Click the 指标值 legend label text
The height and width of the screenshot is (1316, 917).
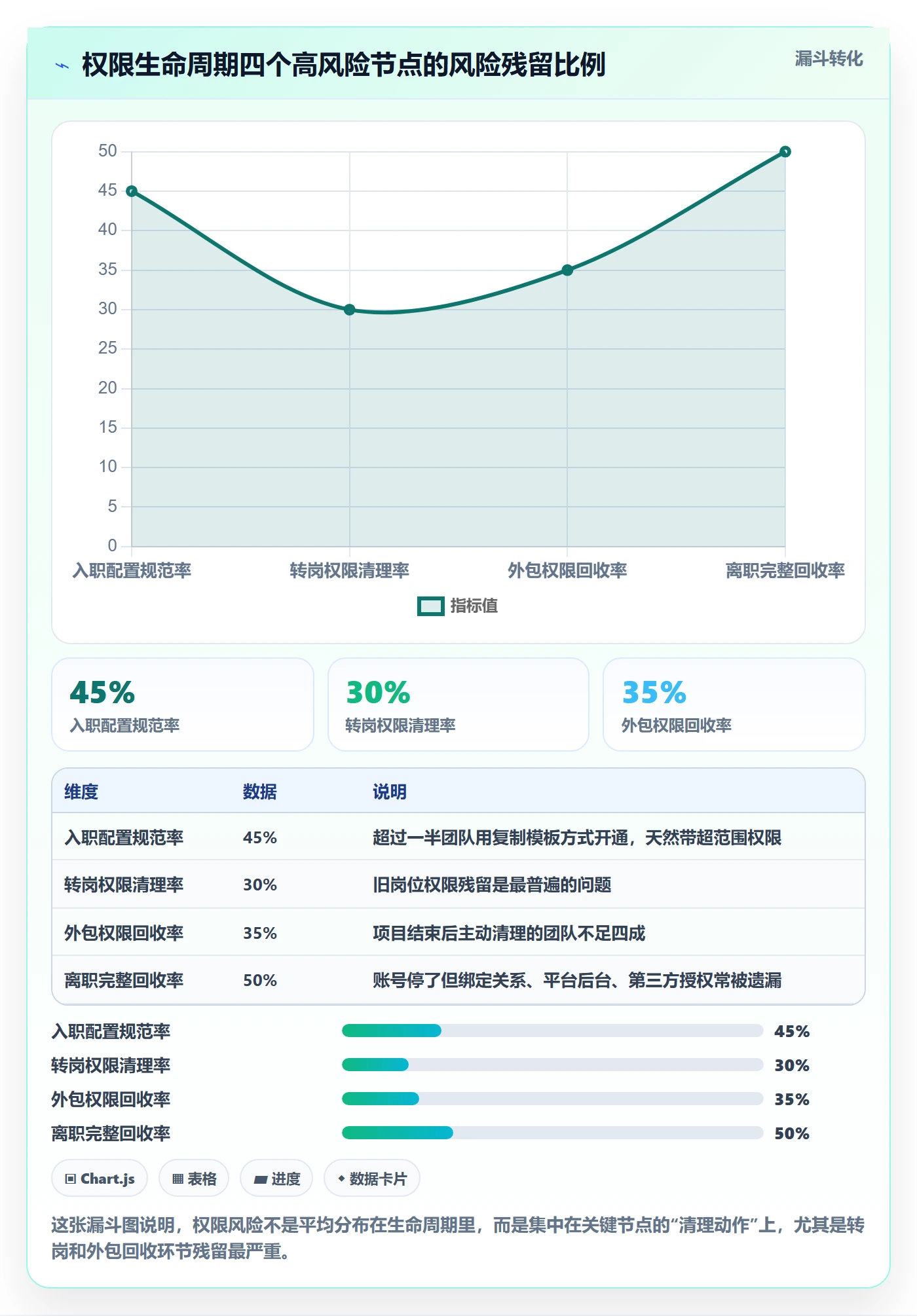(x=474, y=606)
